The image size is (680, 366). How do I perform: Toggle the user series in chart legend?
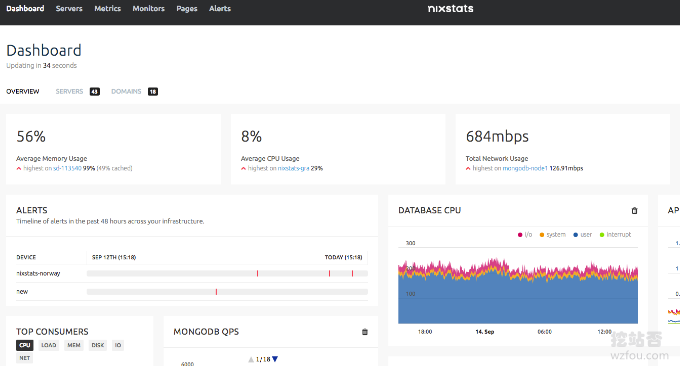point(582,235)
